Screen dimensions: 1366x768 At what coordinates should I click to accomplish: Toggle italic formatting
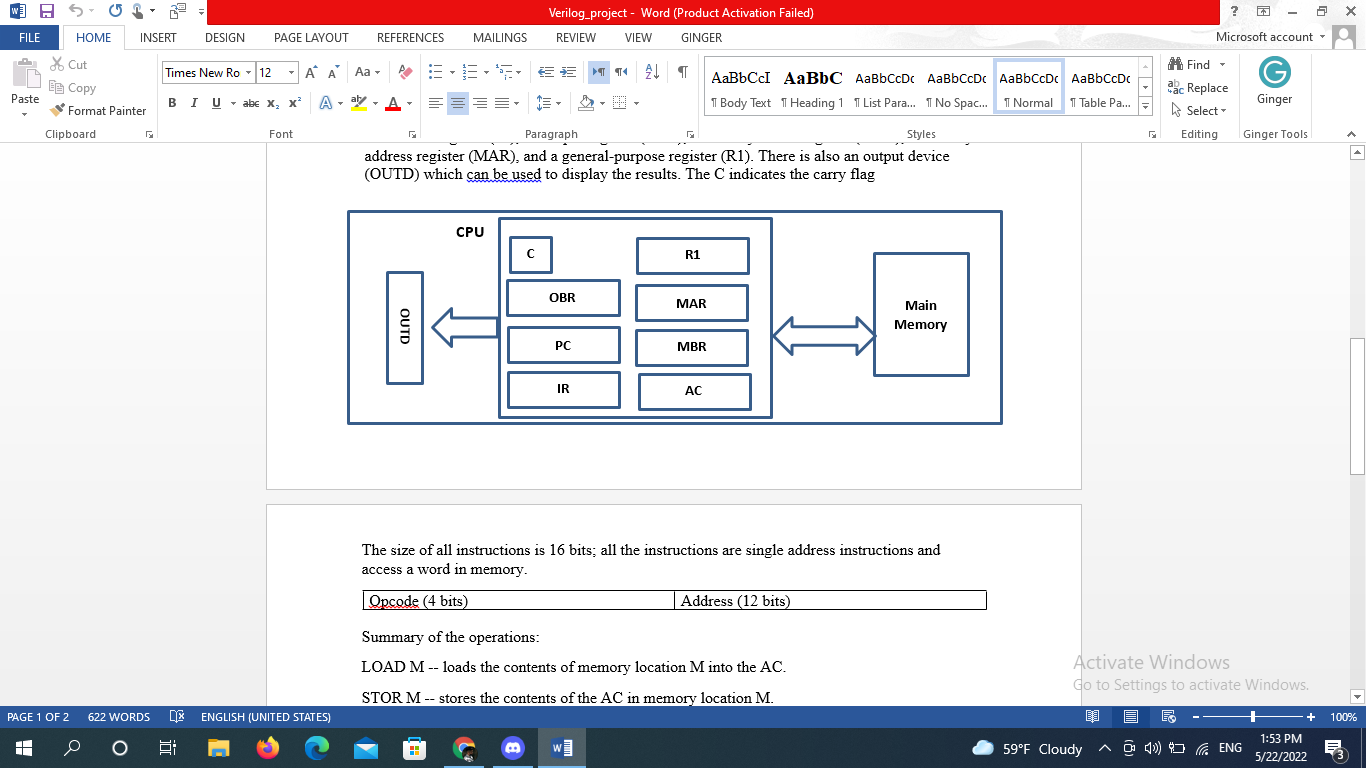point(193,102)
